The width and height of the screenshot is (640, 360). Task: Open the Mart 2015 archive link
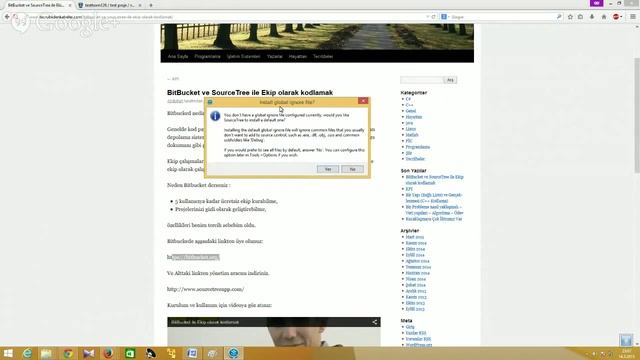tap(415, 237)
